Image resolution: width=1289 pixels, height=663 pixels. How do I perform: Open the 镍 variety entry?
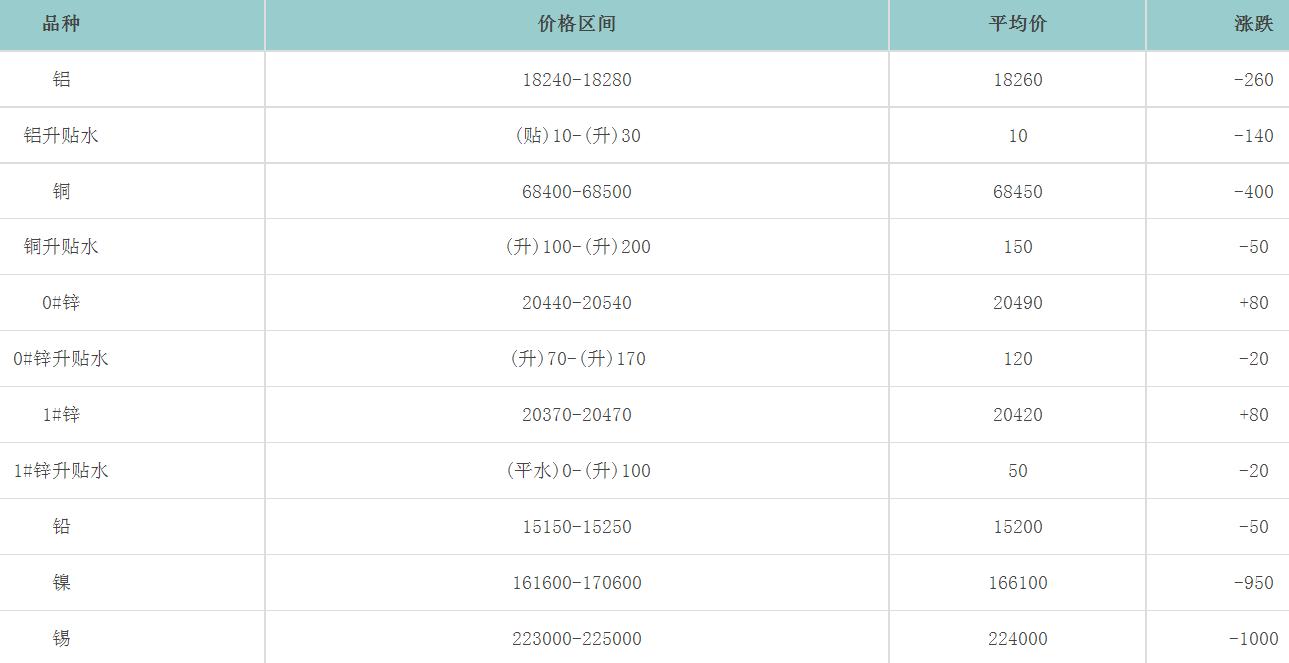click(62, 583)
